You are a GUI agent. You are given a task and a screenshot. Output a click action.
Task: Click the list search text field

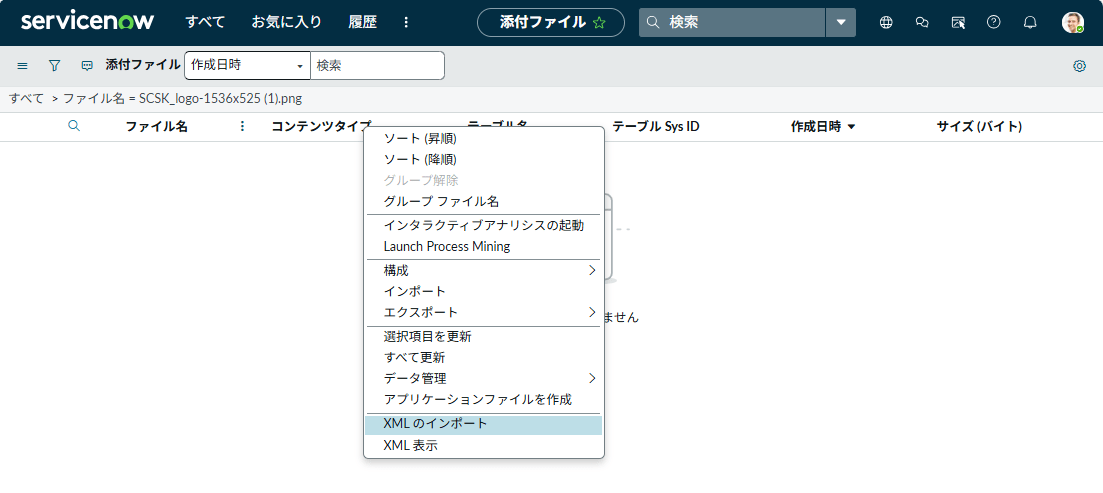point(377,65)
